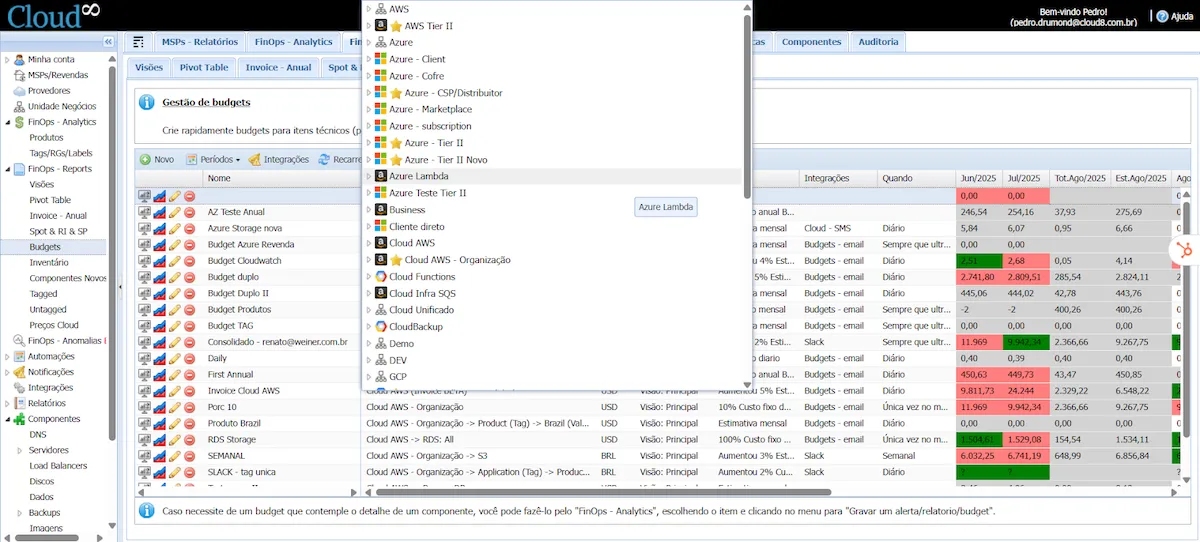The height and width of the screenshot is (542, 1200).
Task: Click the Amazon icon beside Azure Lambda
Action: 381,176
